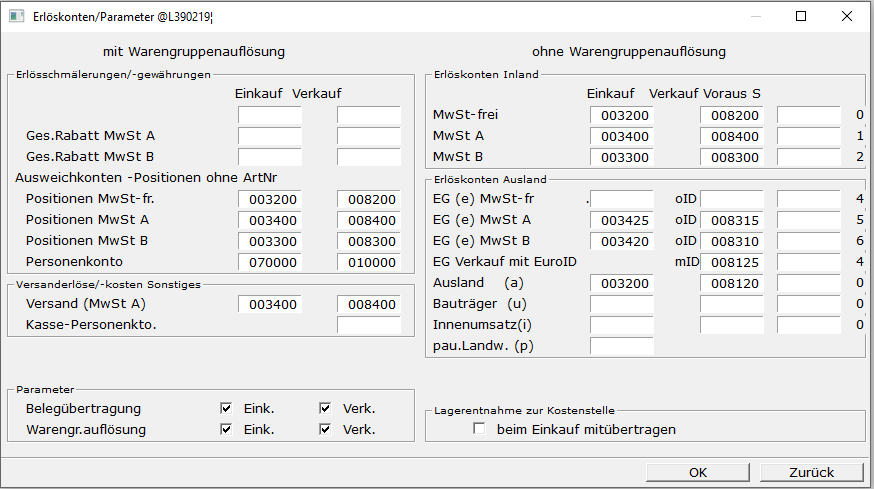Uncheck Warengr.auflösung Verk. checkbox

tap(325, 430)
